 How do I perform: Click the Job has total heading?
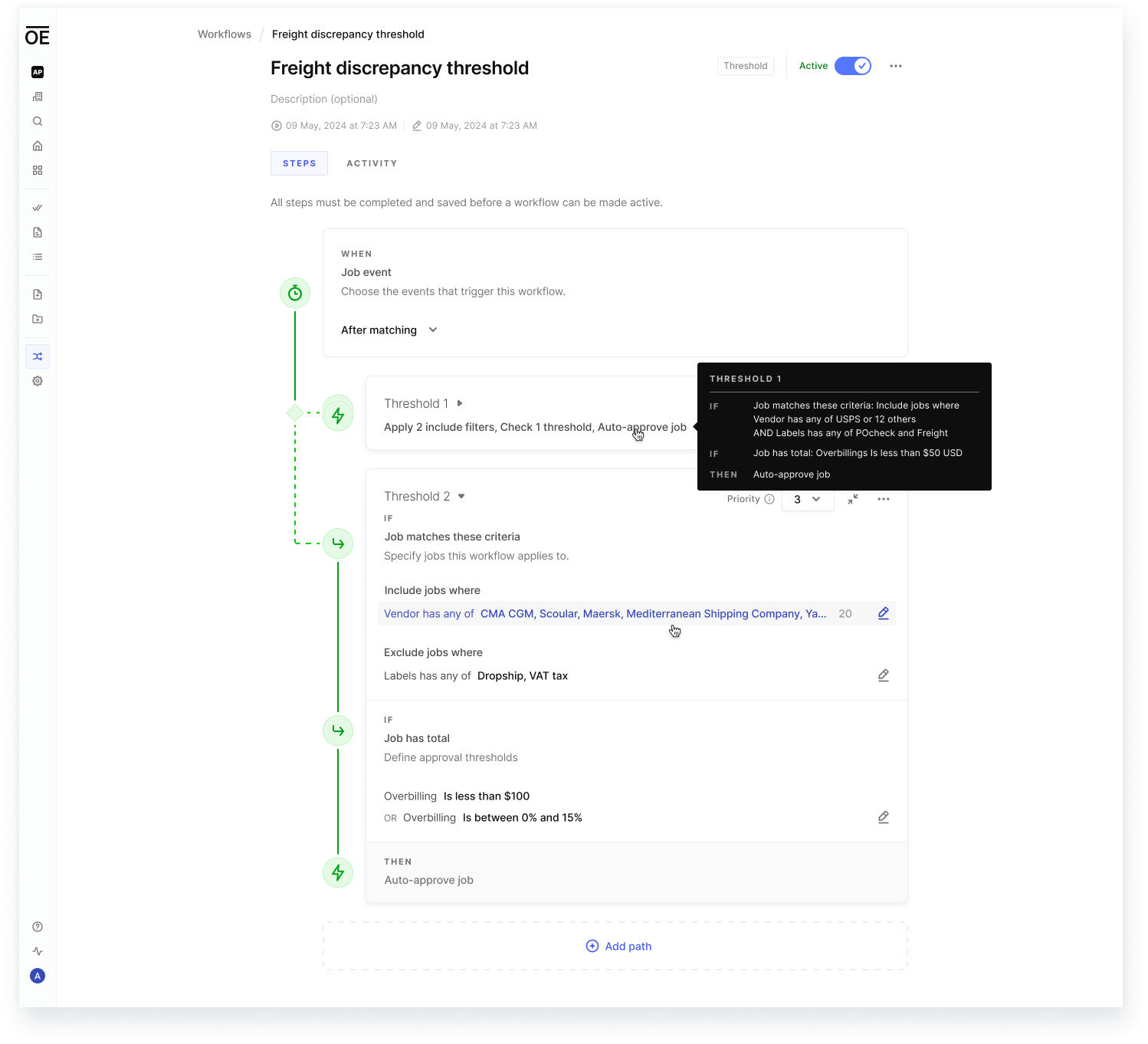[417, 738]
